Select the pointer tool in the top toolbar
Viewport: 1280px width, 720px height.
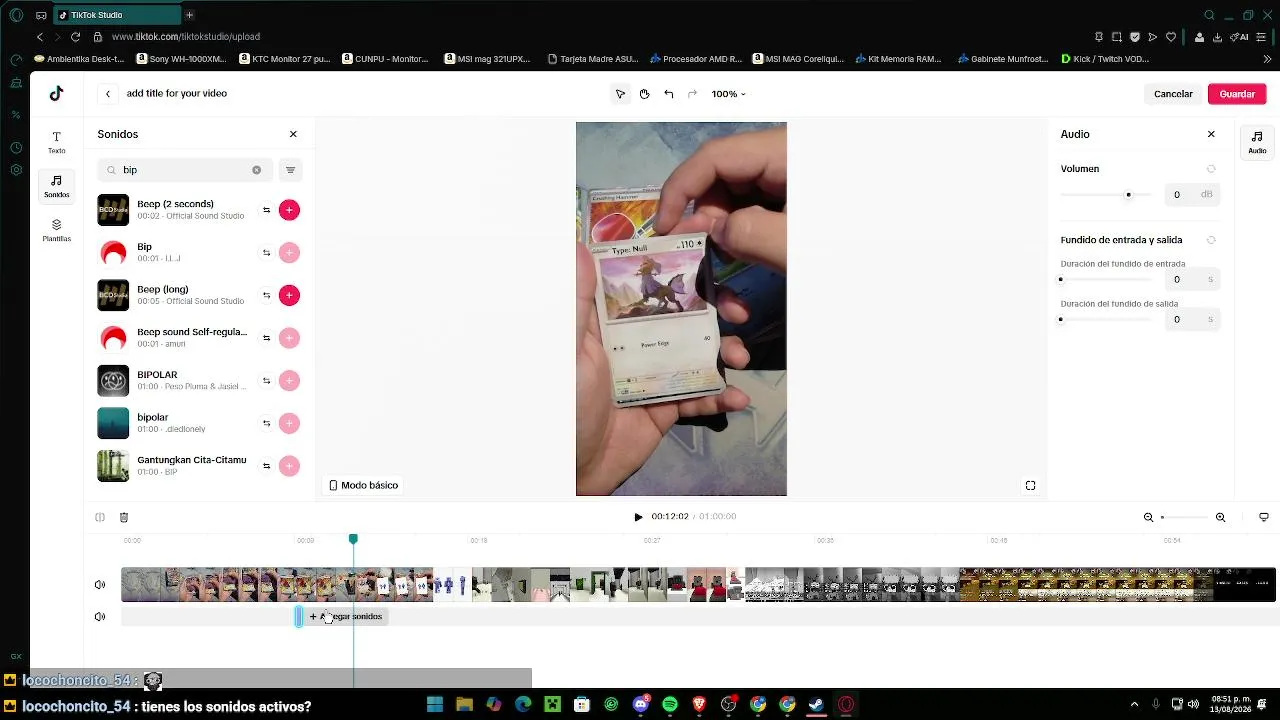point(620,94)
